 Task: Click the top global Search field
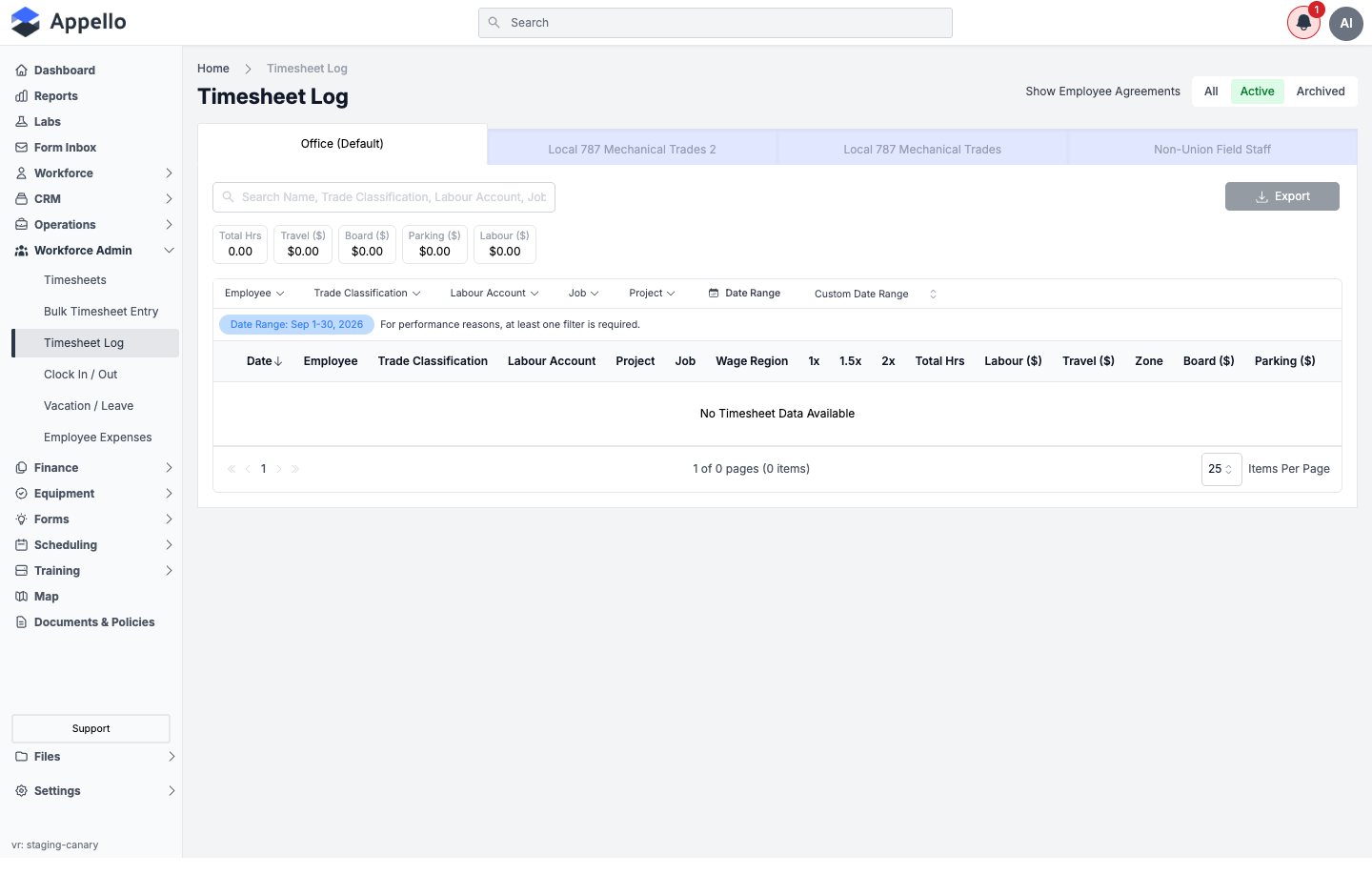coord(716,23)
